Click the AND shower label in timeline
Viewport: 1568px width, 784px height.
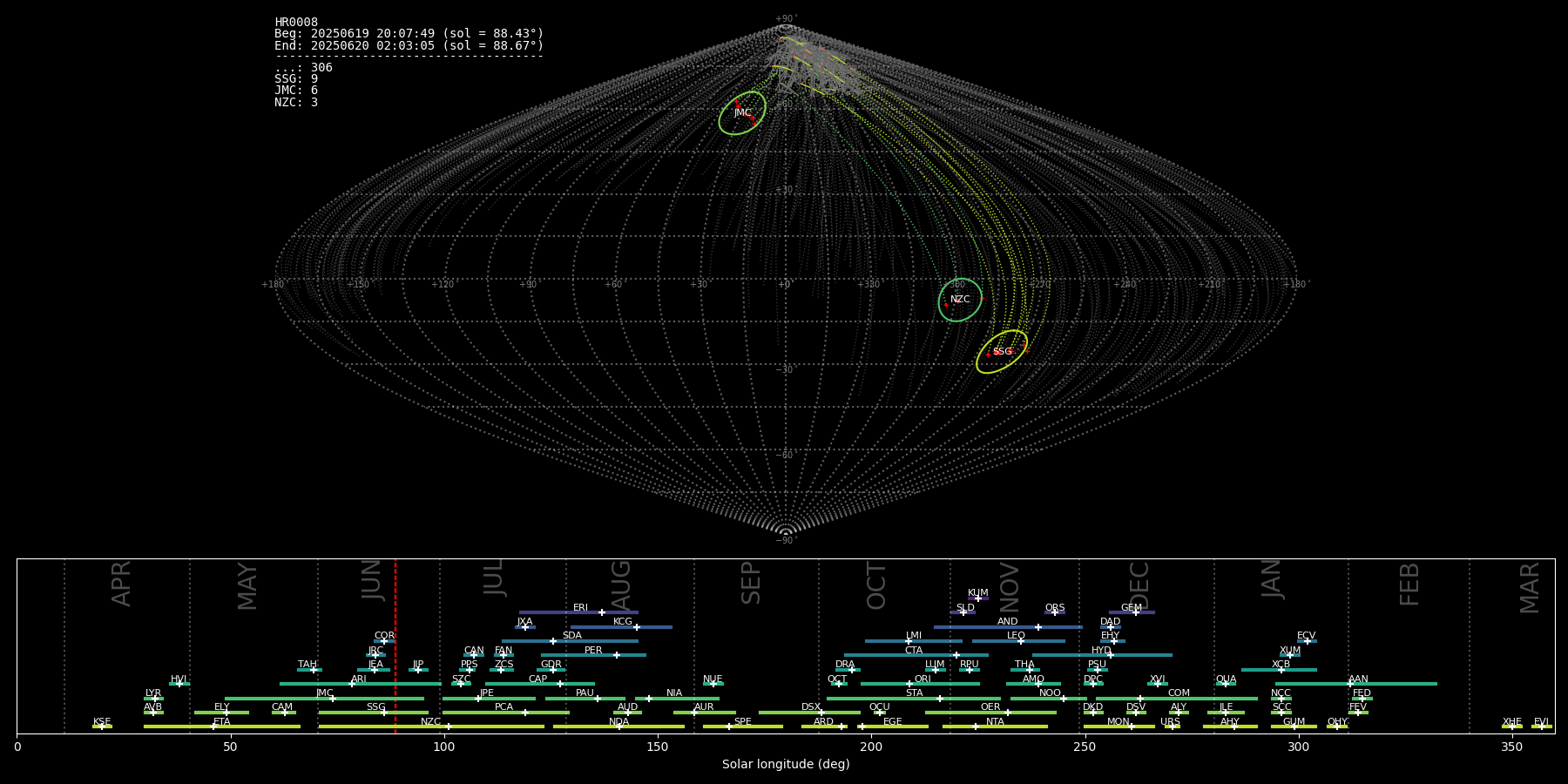click(x=1007, y=622)
